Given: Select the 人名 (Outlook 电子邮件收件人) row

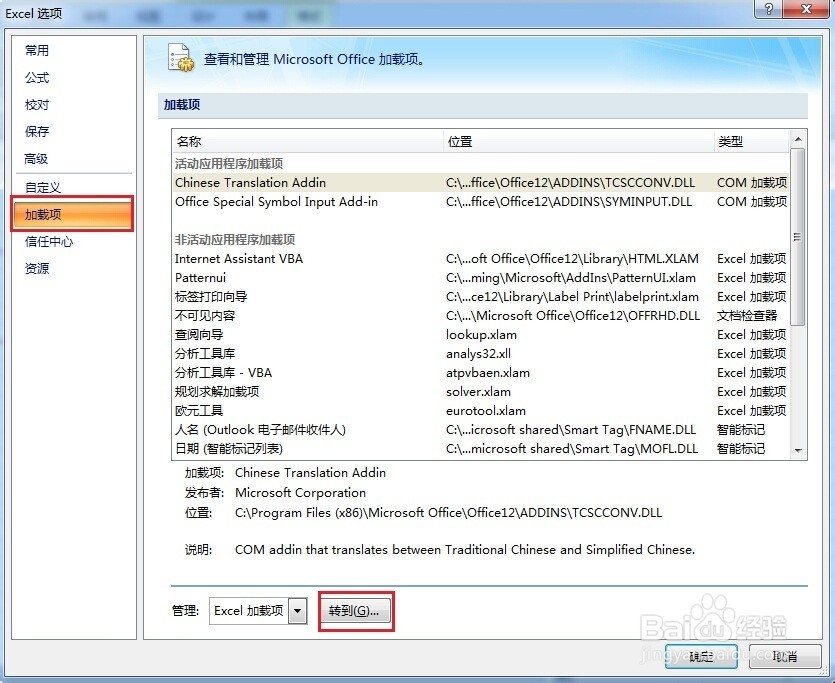Looking at the screenshot, I should [481, 430].
